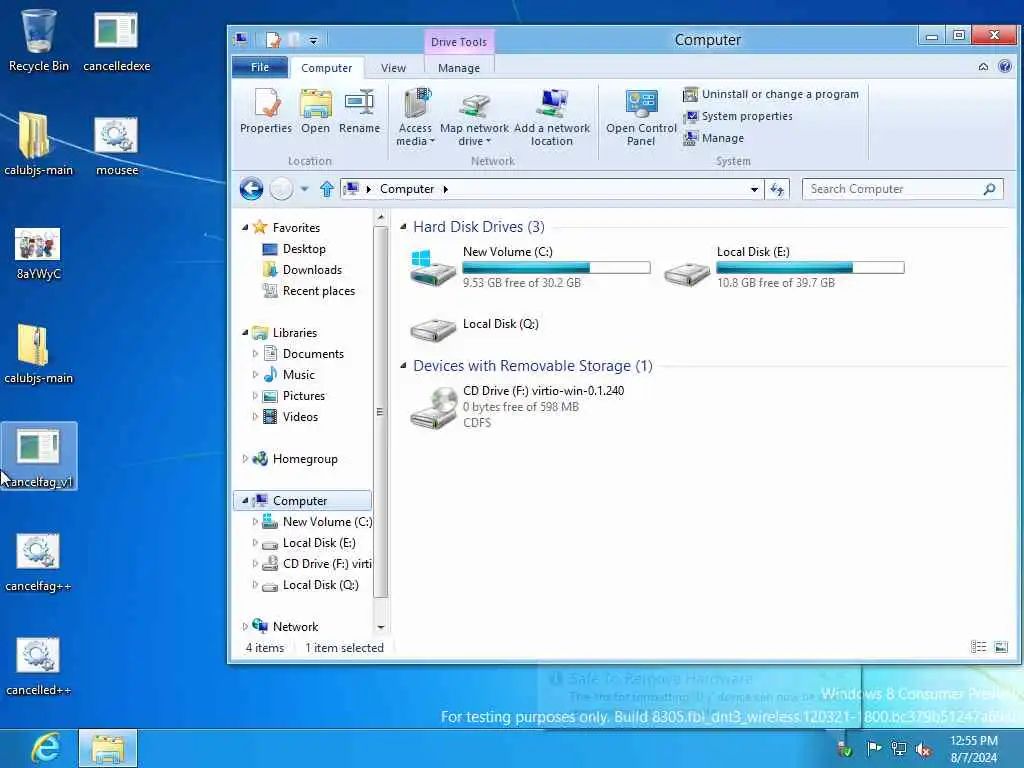Open Internet Explorer from the taskbar
The image size is (1024, 768).
[45, 748]
